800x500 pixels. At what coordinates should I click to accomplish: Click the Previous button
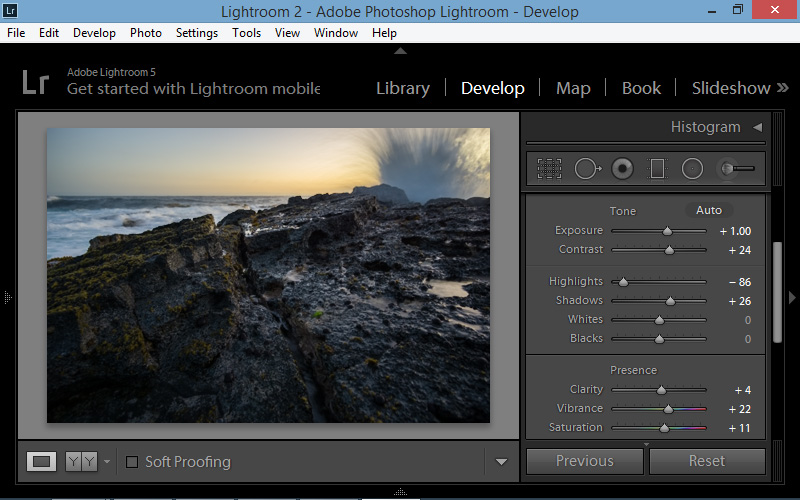pyautogui.click(x=585, y=461)
